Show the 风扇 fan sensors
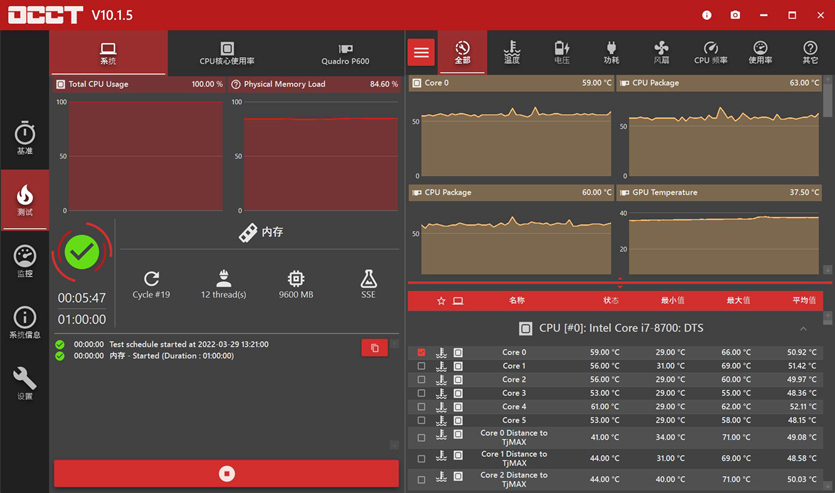Screen dimensions: 835x493 pyautogui.click(x=661, y=53)
